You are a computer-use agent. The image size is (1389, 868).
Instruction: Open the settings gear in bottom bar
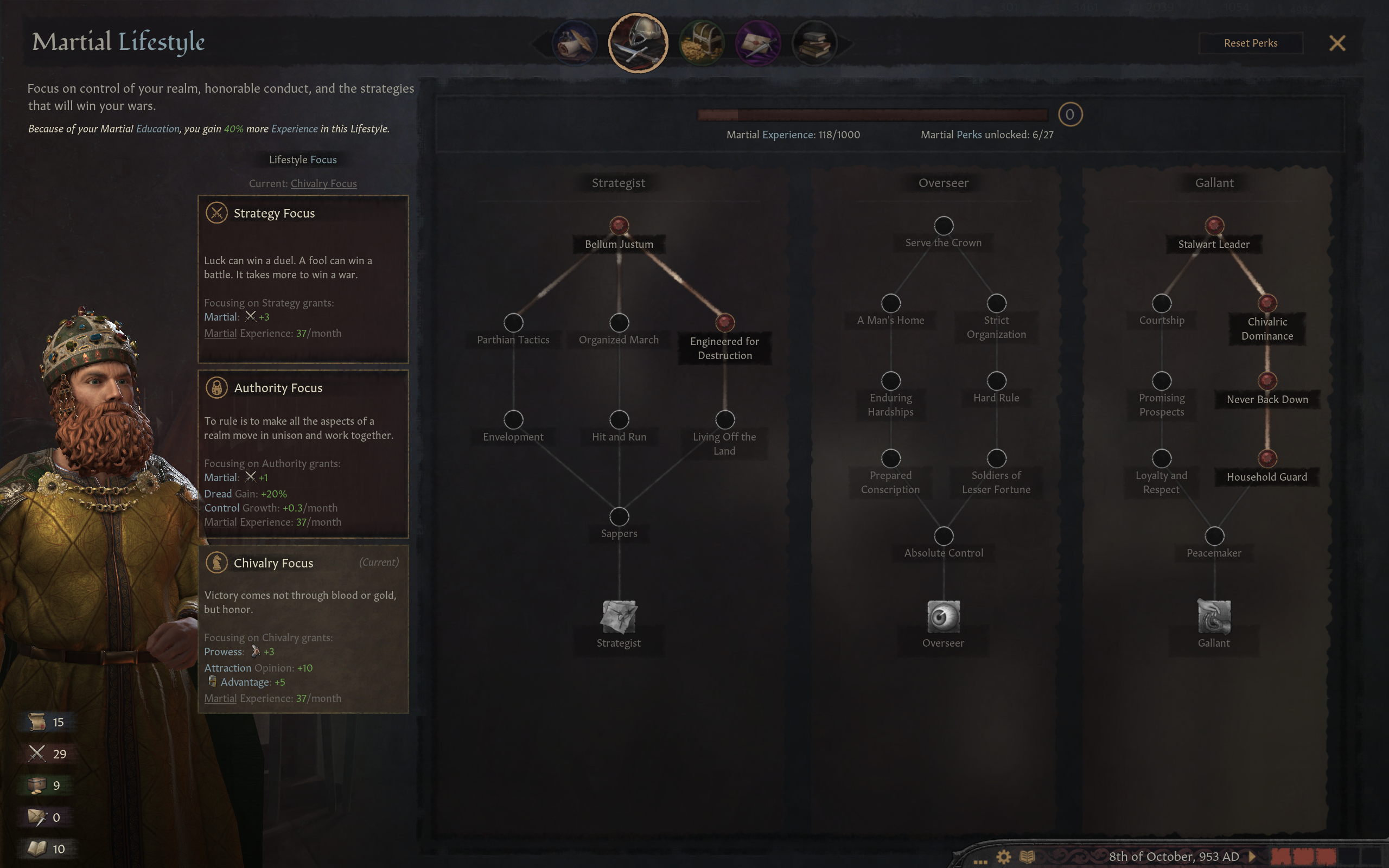(1003, 857)
